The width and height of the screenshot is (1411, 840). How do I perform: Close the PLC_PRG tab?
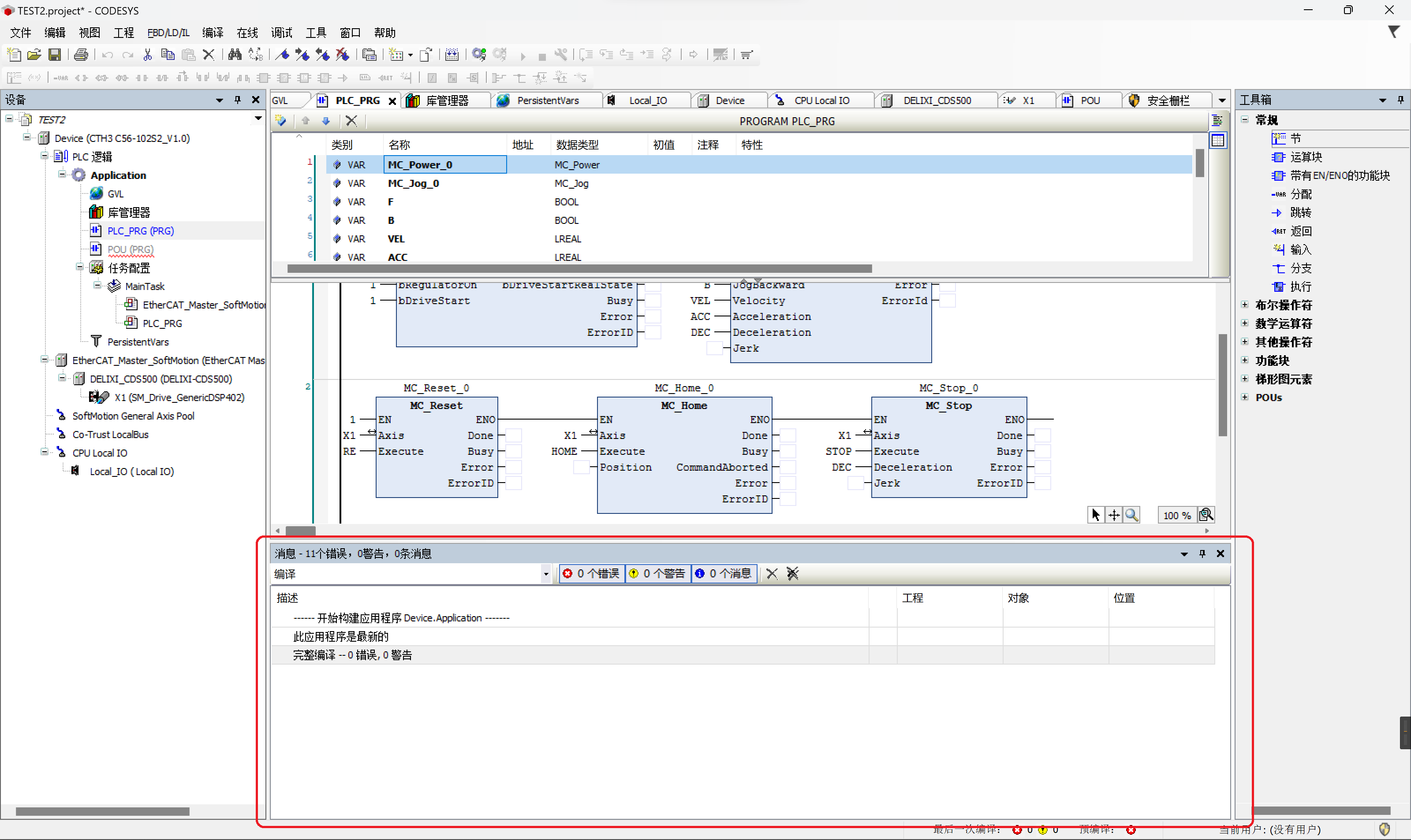tap(392, 101)
